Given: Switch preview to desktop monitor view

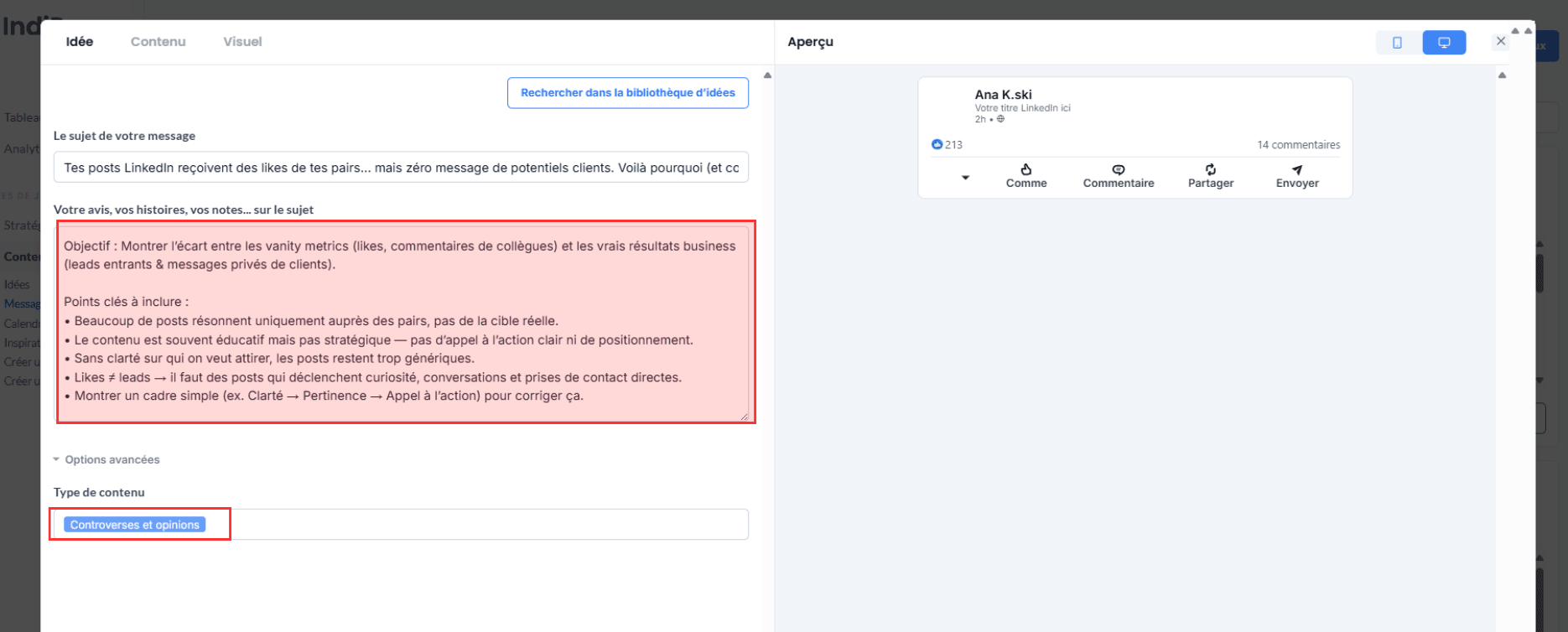Looking at the screenshot, I should 1444,43.
